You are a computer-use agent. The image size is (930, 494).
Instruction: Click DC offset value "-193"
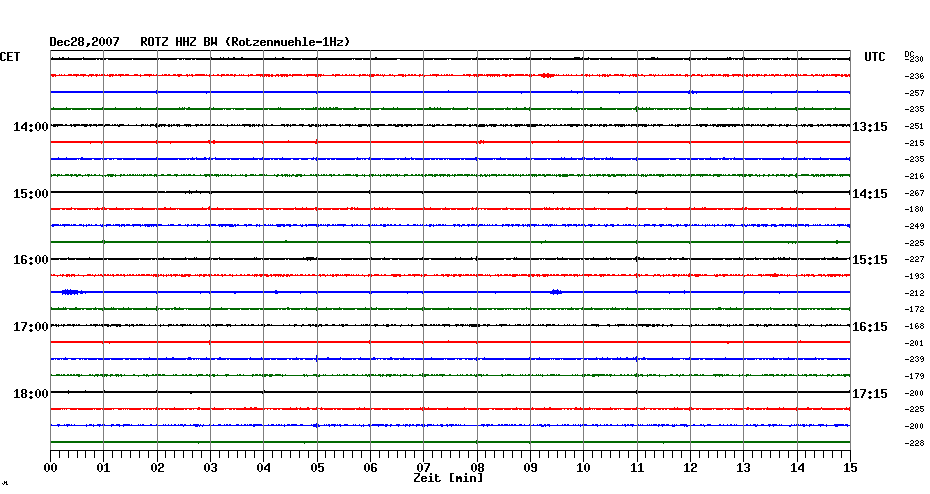tap(914, 276)
